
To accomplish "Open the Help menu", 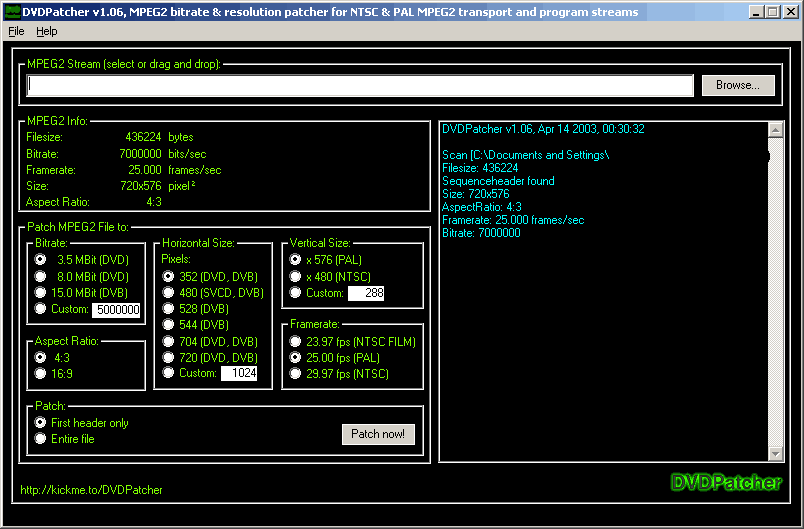I will [47, 32].
